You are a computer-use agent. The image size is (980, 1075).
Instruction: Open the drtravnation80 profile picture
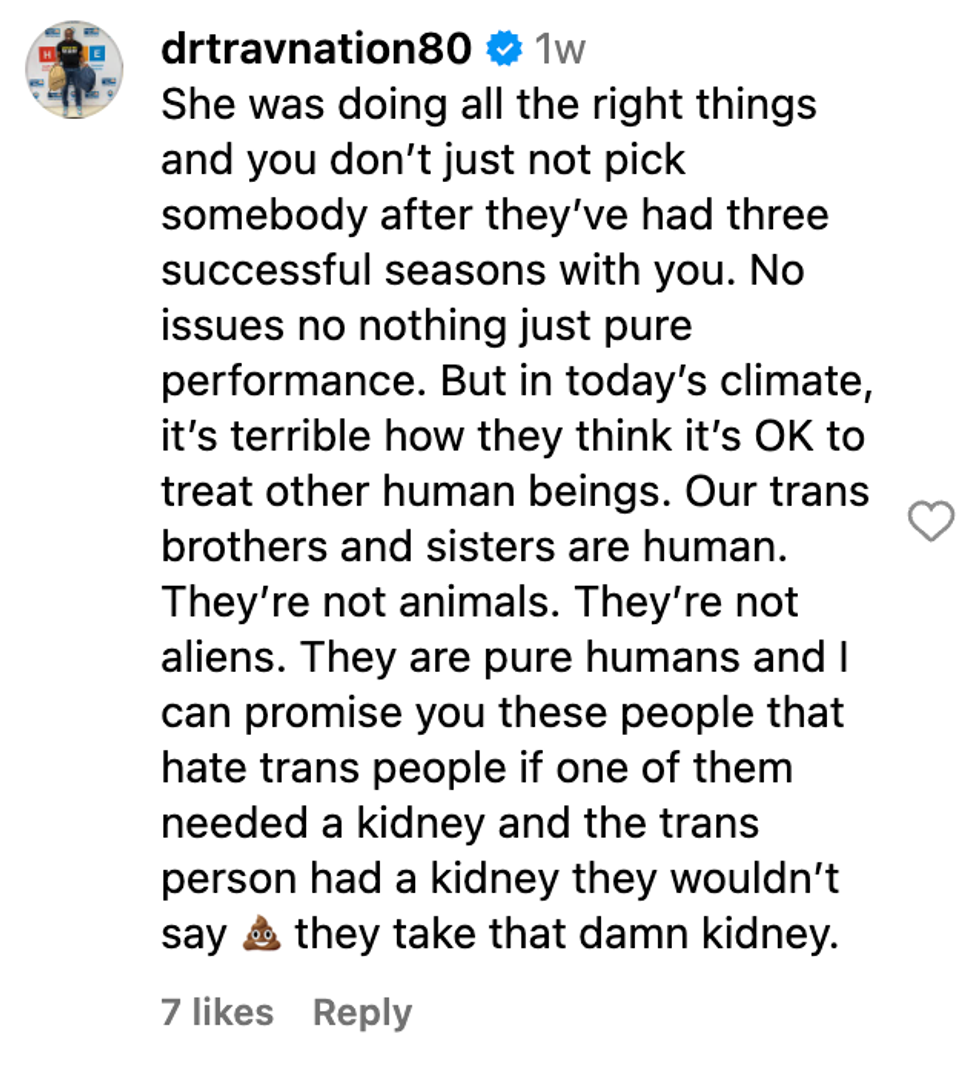74,69
